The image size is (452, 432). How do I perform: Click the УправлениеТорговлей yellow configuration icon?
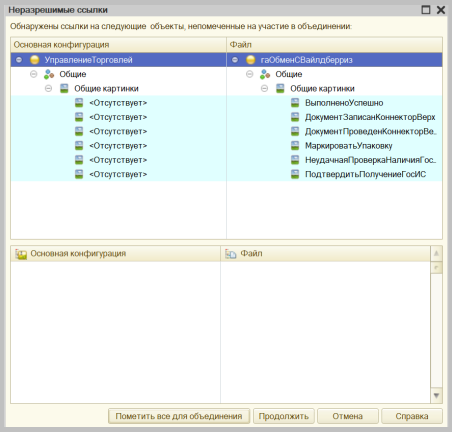coord(35,60)
